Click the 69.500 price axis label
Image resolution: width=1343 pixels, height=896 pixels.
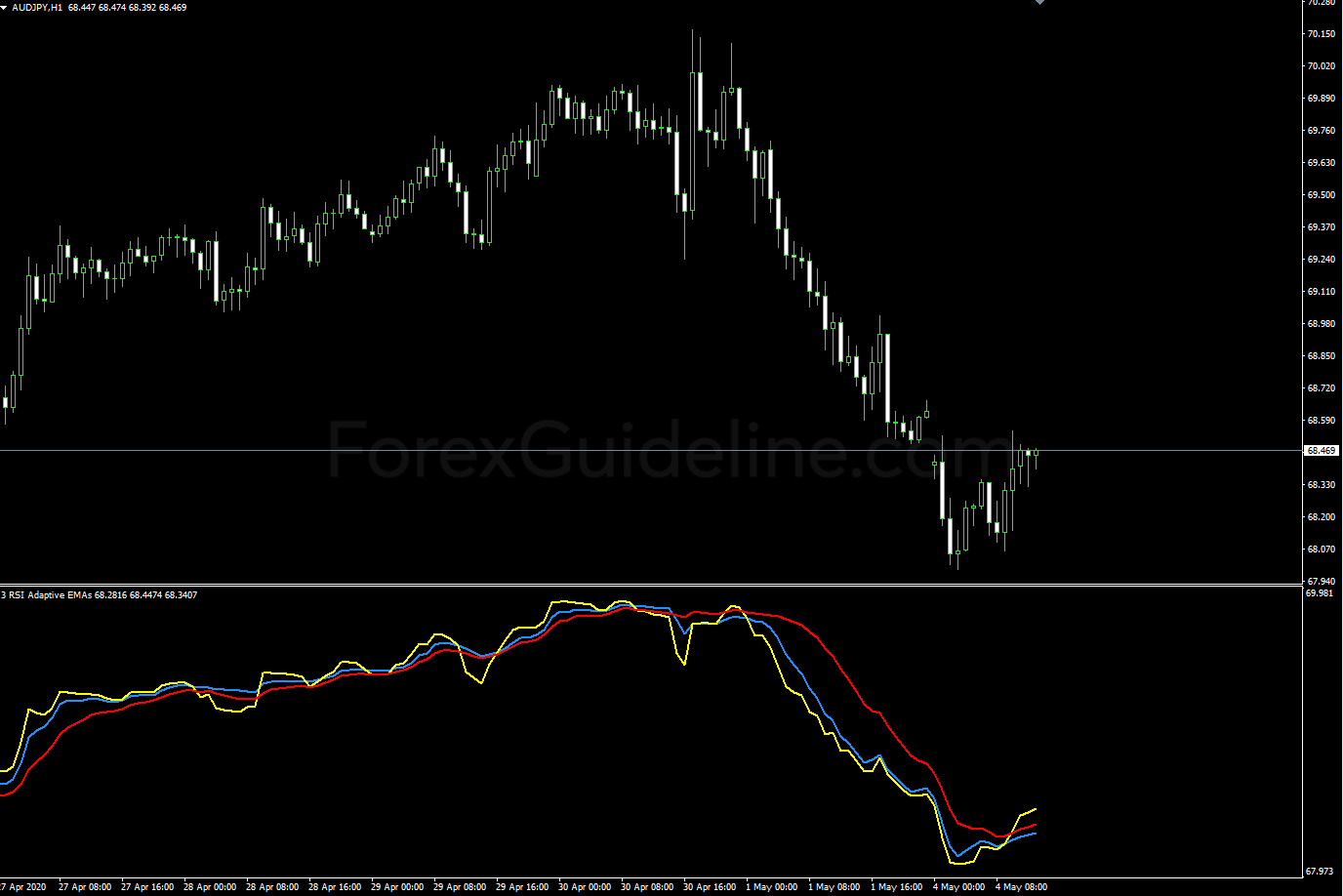pyautogui.click(x=1322, y=195)
